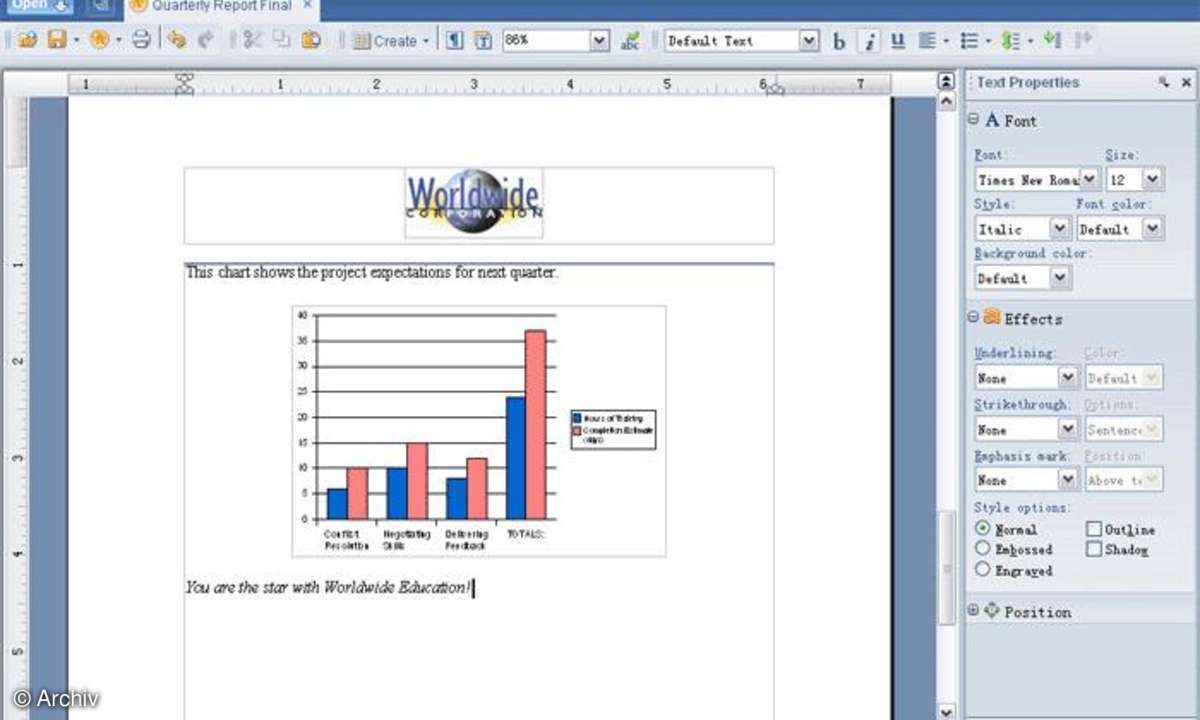Open the alignment button's dropdown arrow
This screenshot has width=1200, height=720.
945,41
